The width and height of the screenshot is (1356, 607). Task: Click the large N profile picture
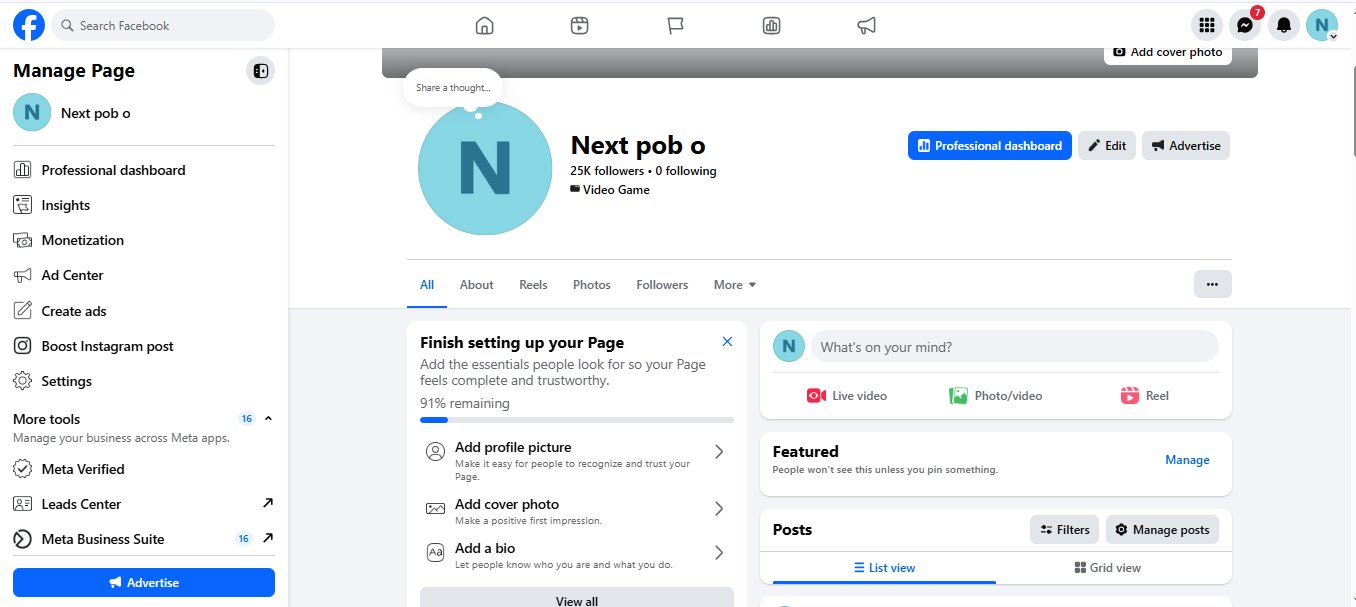point(484,168)
